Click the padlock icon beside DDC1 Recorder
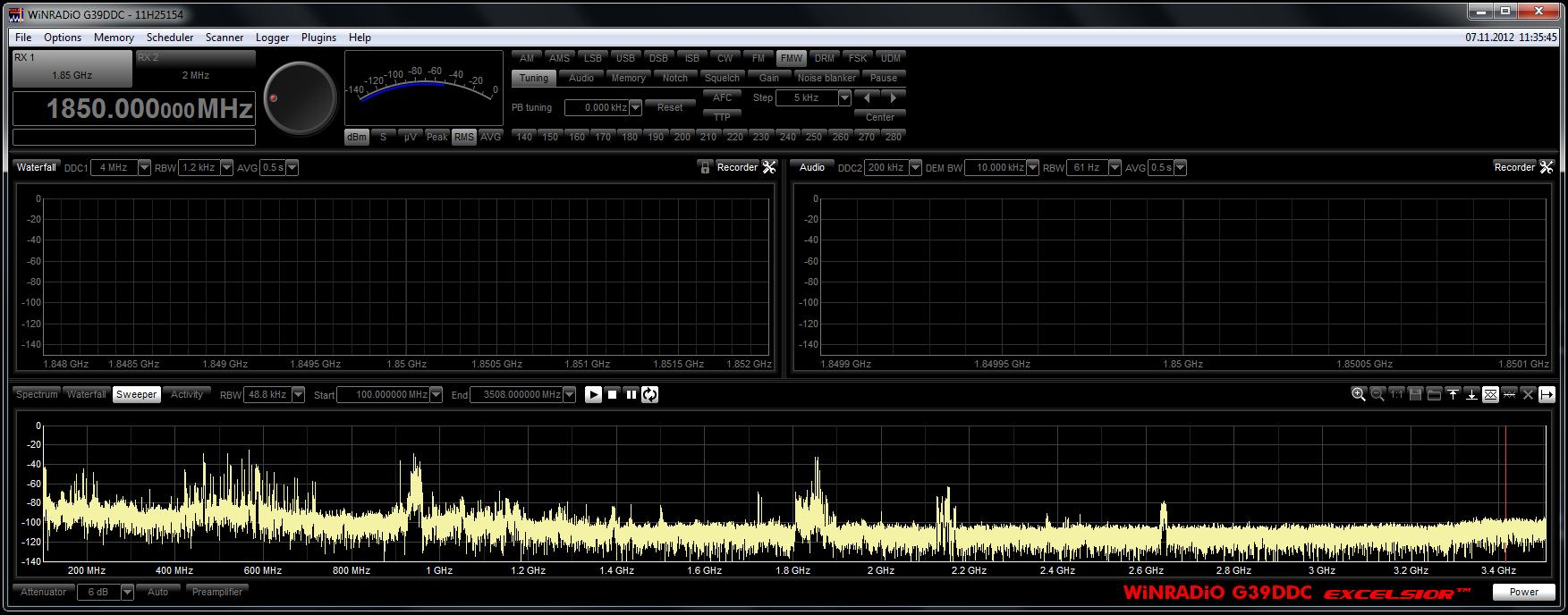The height and width of the screenshot is (615, 1568). 705,167
